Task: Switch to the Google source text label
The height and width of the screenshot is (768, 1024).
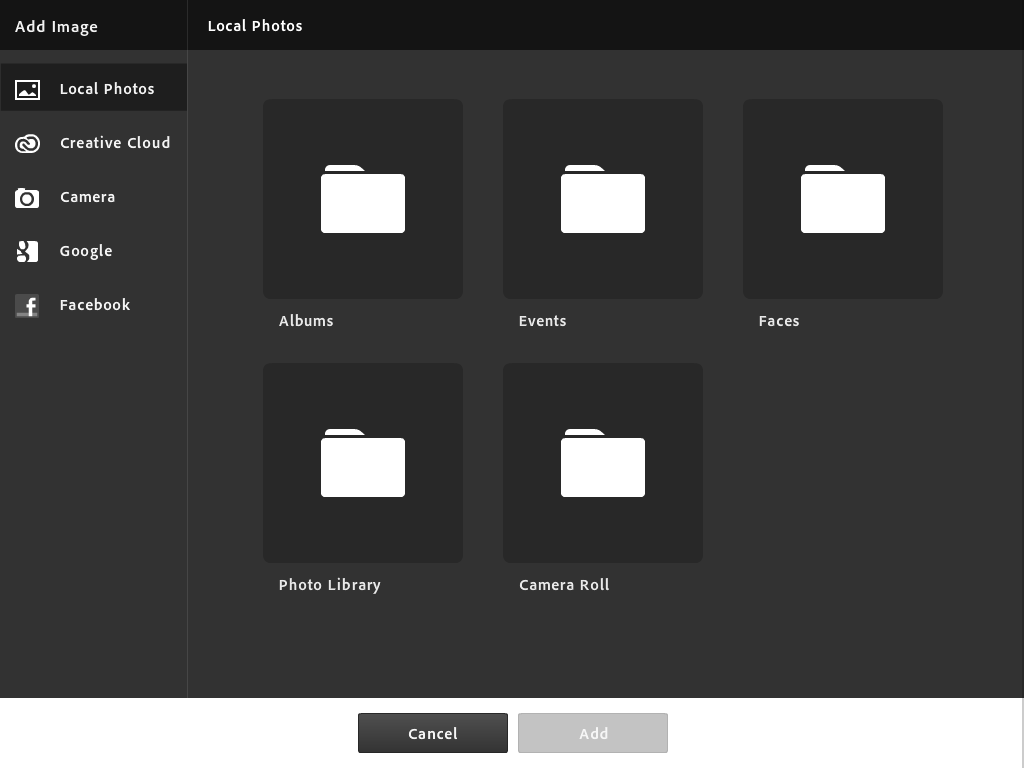Action: point(86,251)
